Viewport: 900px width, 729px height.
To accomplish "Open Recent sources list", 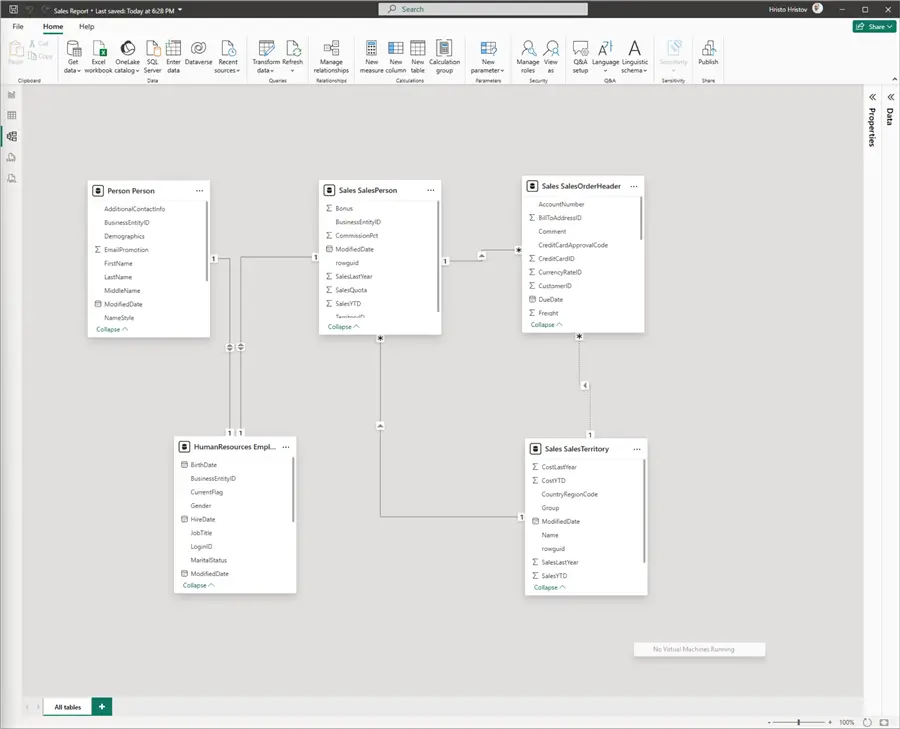I will click(228, 57).
